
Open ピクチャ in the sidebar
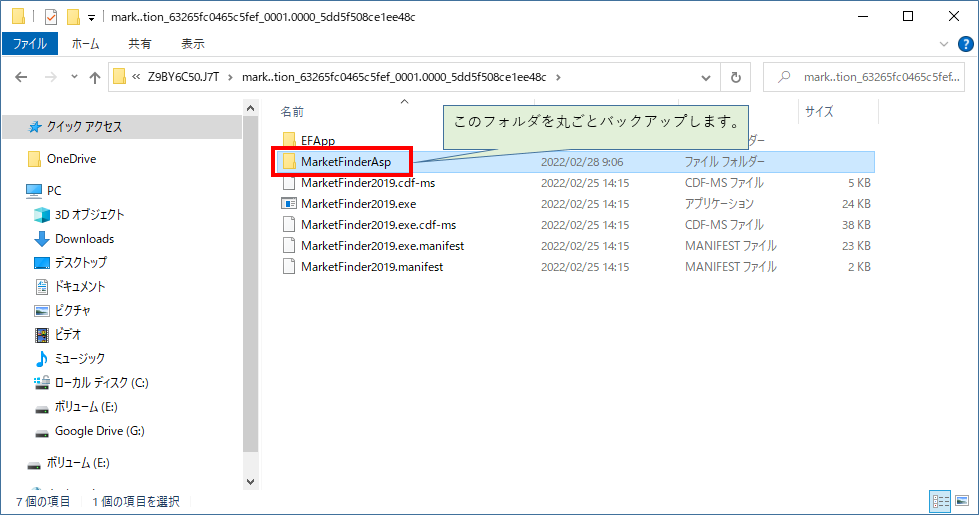pyautogui.click(x=72, y=310)
